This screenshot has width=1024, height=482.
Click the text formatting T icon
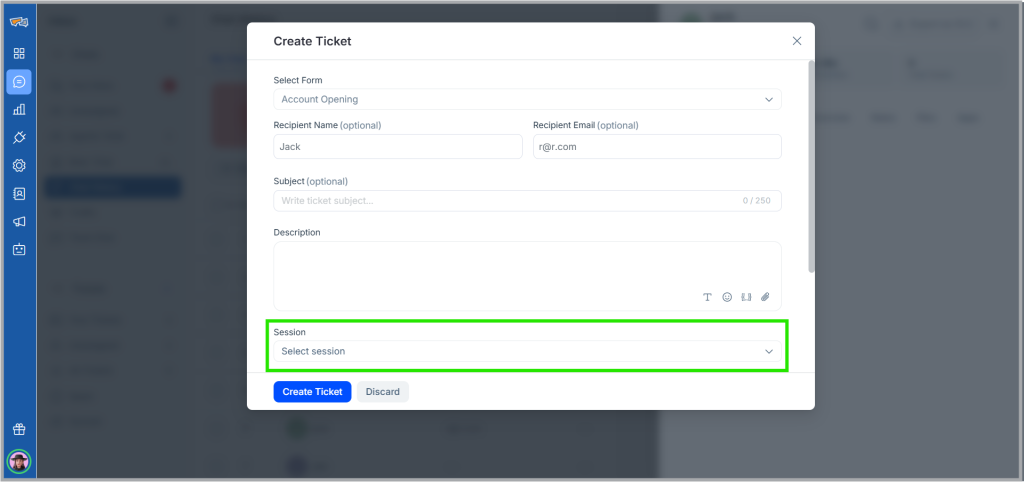click(x=707, y=297)
